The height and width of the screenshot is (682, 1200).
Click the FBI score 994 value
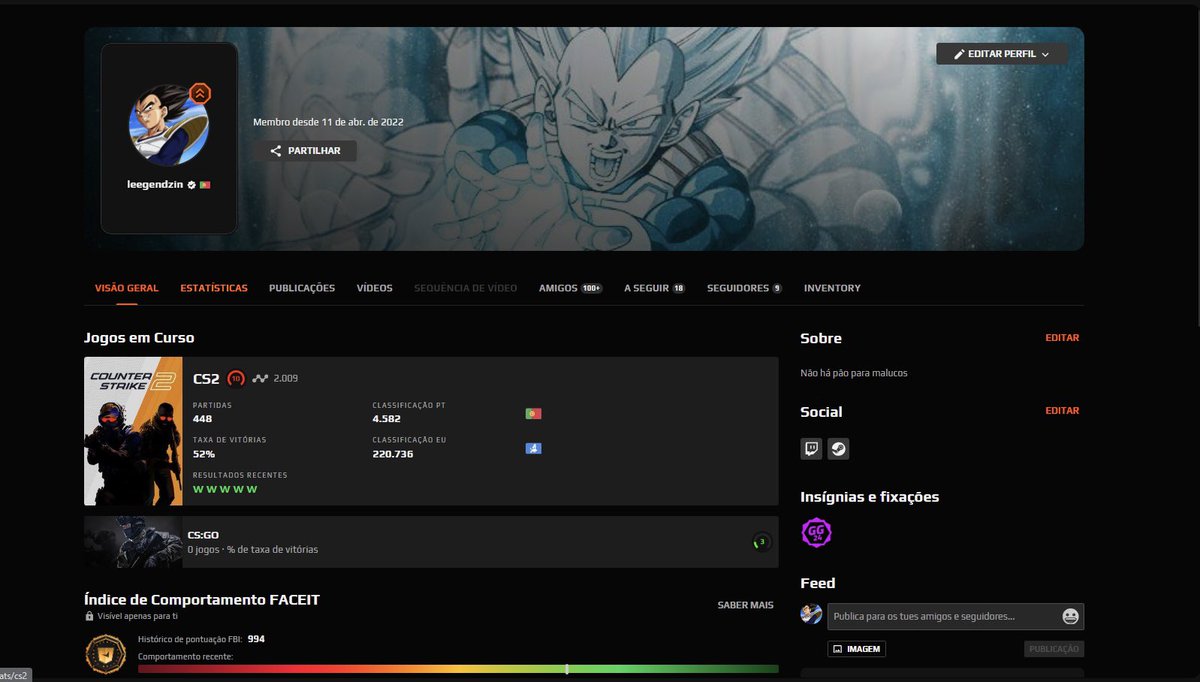256,638
